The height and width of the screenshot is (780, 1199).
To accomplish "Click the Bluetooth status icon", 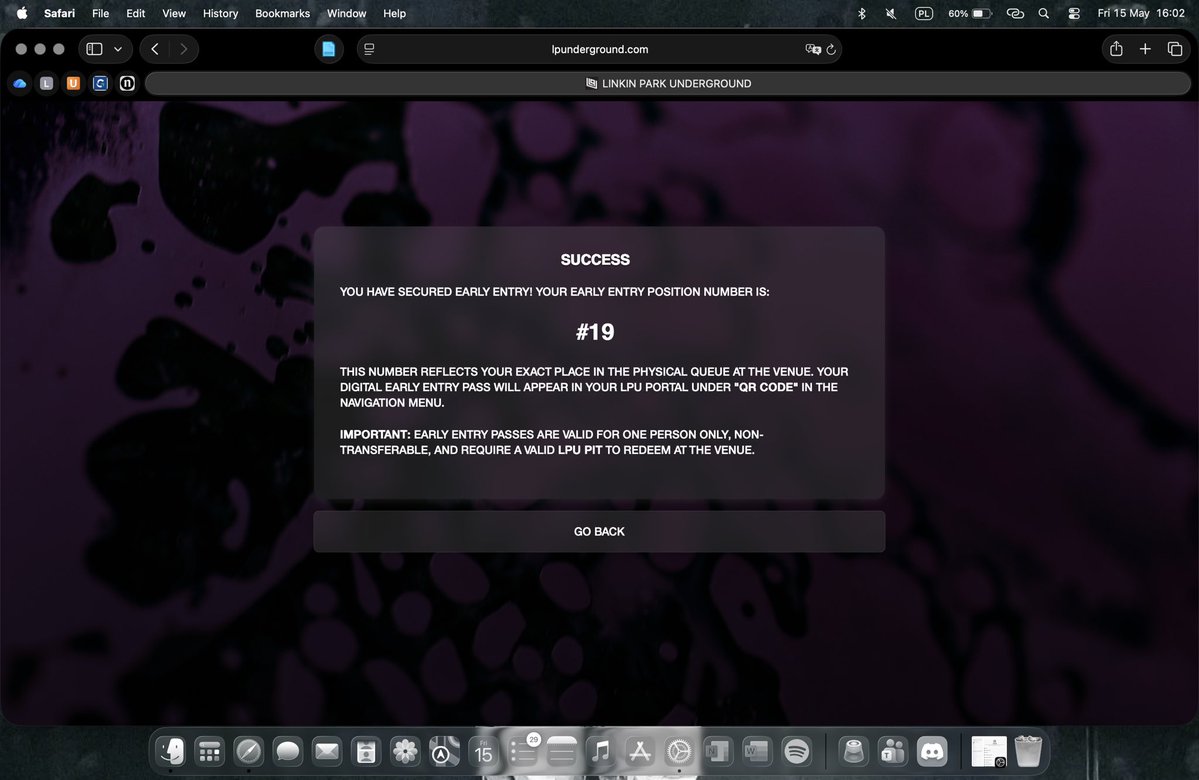I will point(862,13).
